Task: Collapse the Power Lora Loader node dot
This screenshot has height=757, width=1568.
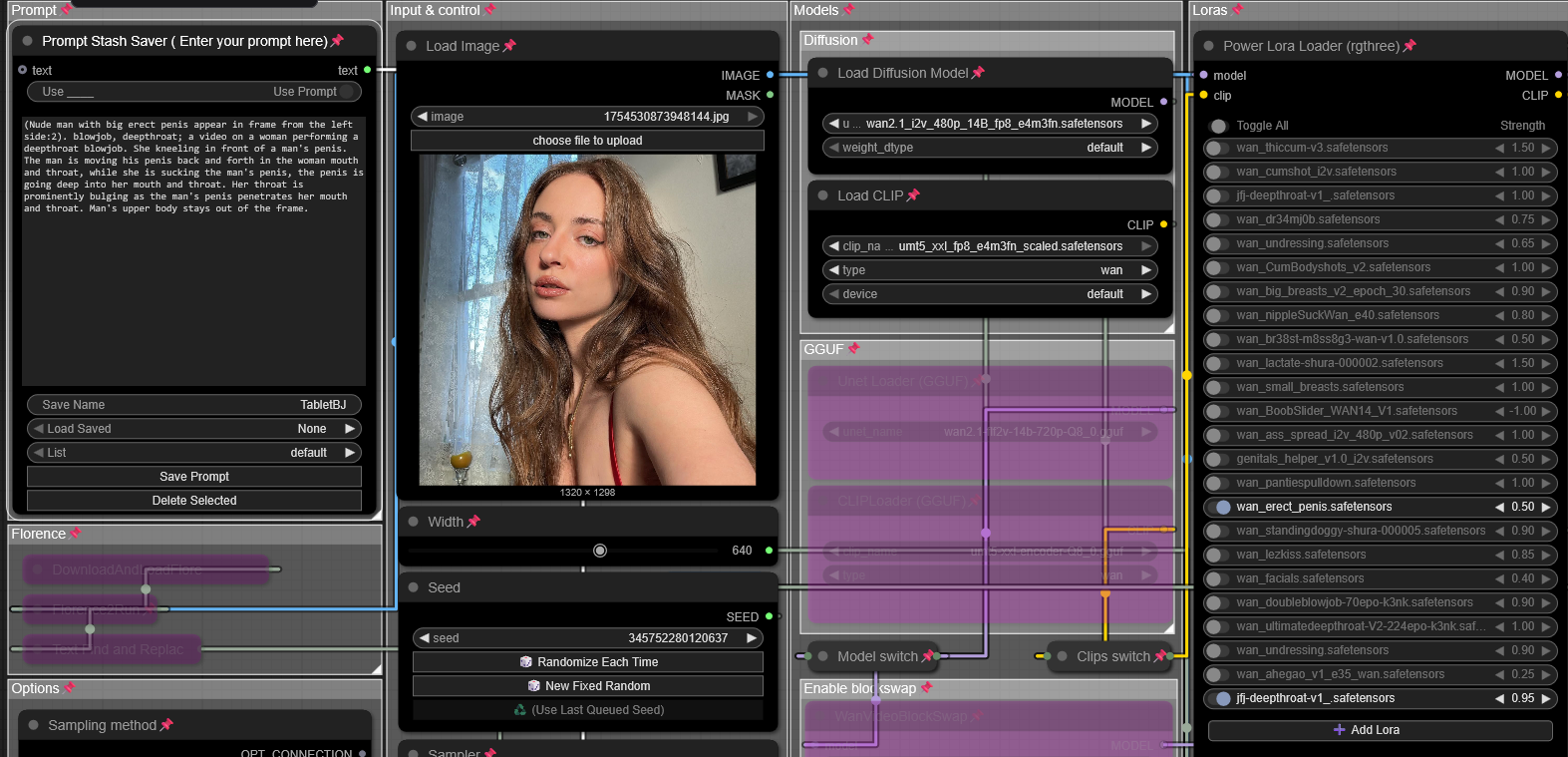Action: 1209,46
